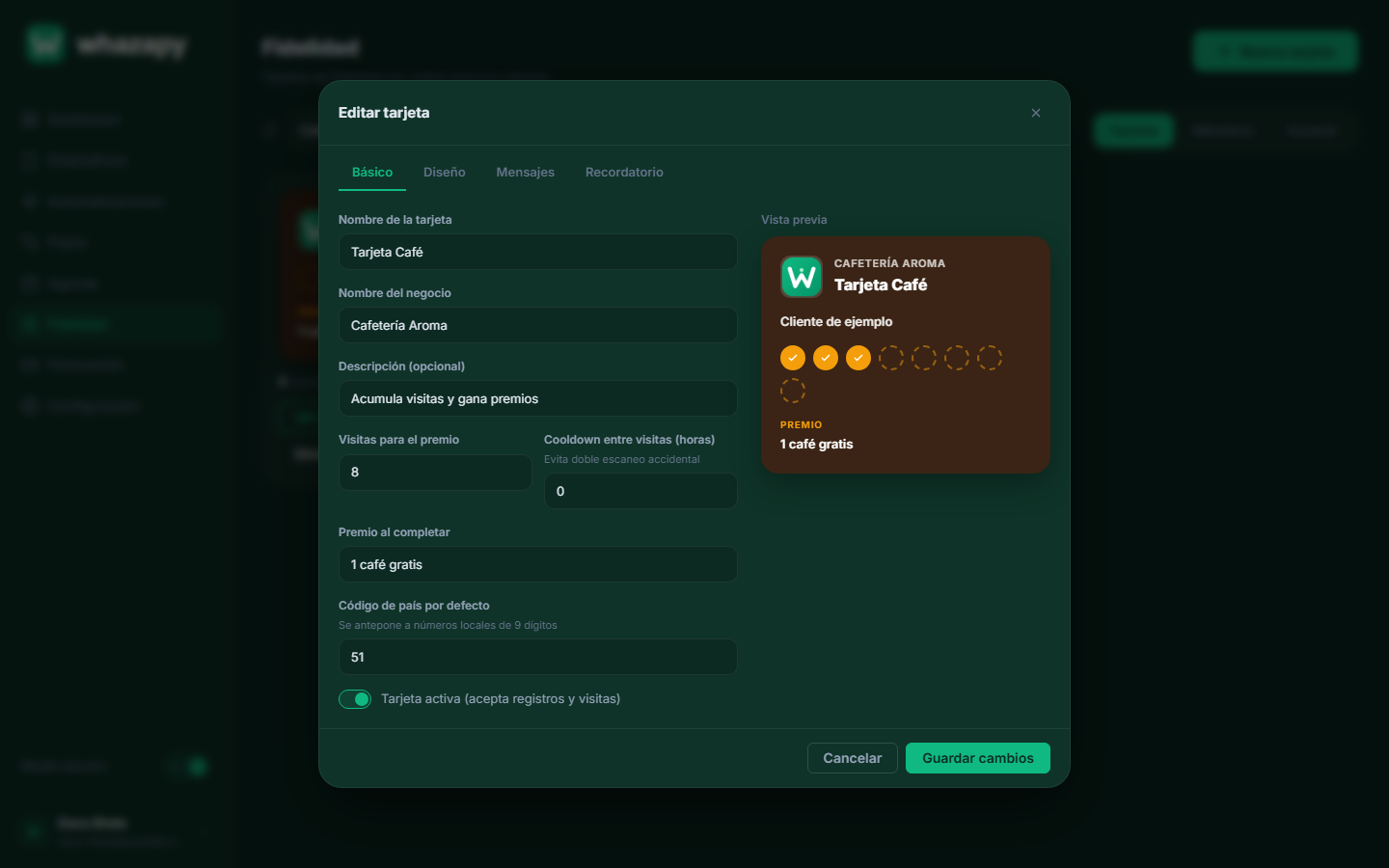Image resolution: width=1389 pixels, height=868 pixels.
Task: Click the Premio al completar input
Action: tap(538, 564)
